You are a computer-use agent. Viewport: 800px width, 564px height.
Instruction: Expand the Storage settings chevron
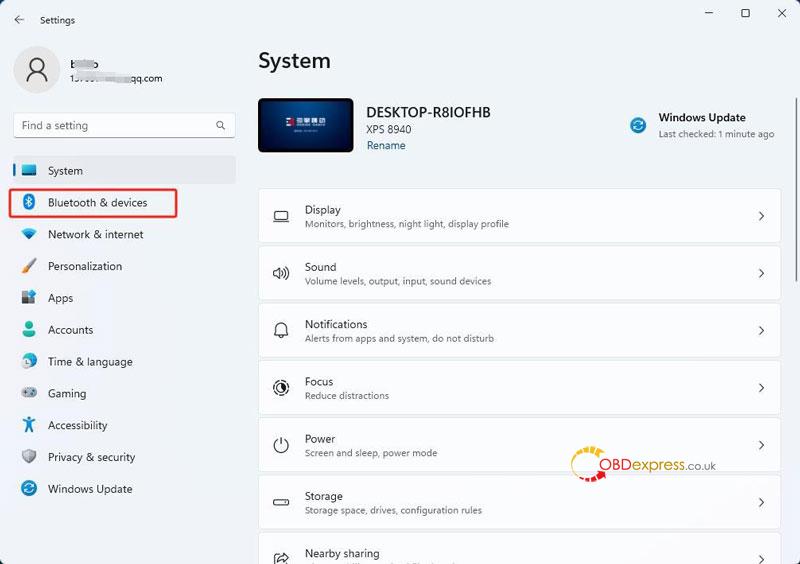pyautogui.click(x=761, y=502)
